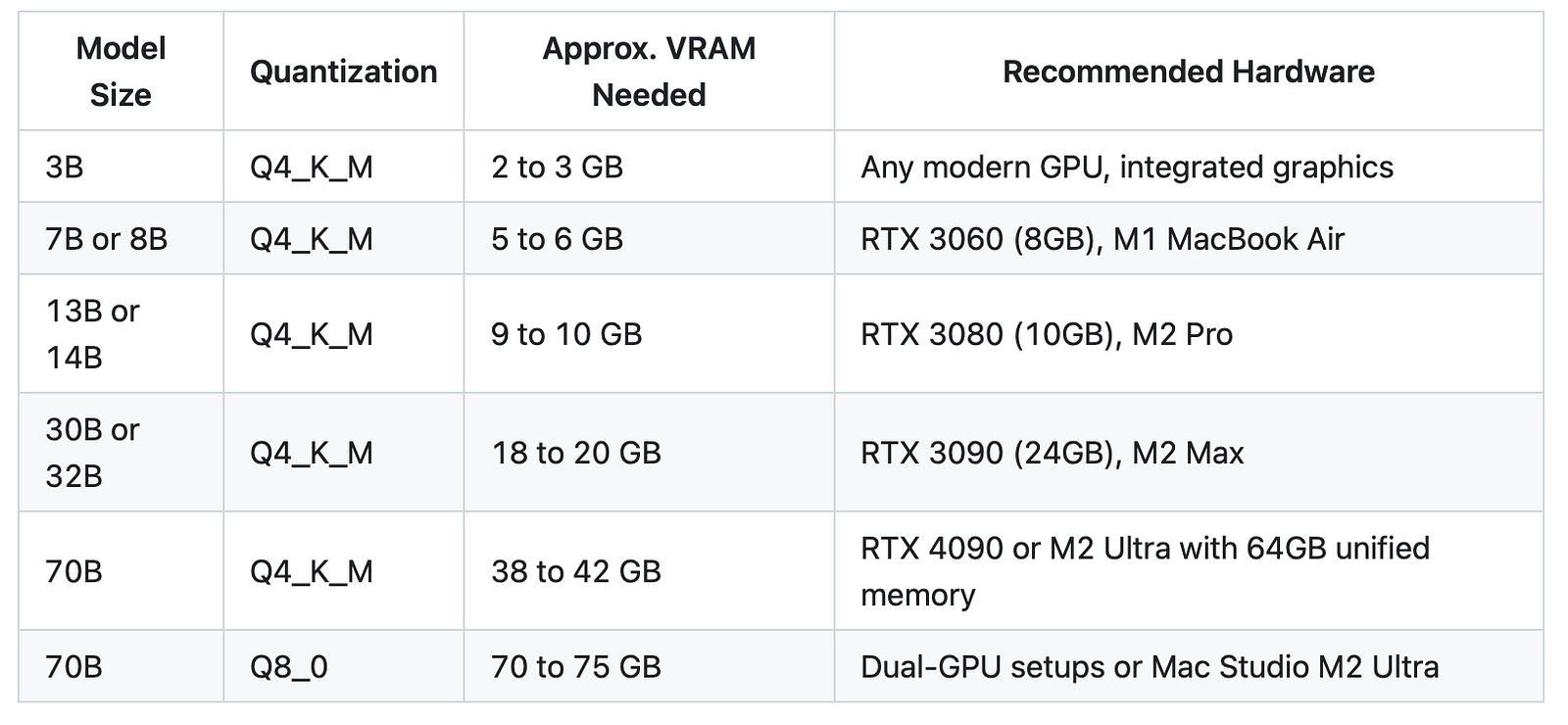Click the 9 to 10 GB cell
This screenshot has width=1568, height=725.
point(649,334)
